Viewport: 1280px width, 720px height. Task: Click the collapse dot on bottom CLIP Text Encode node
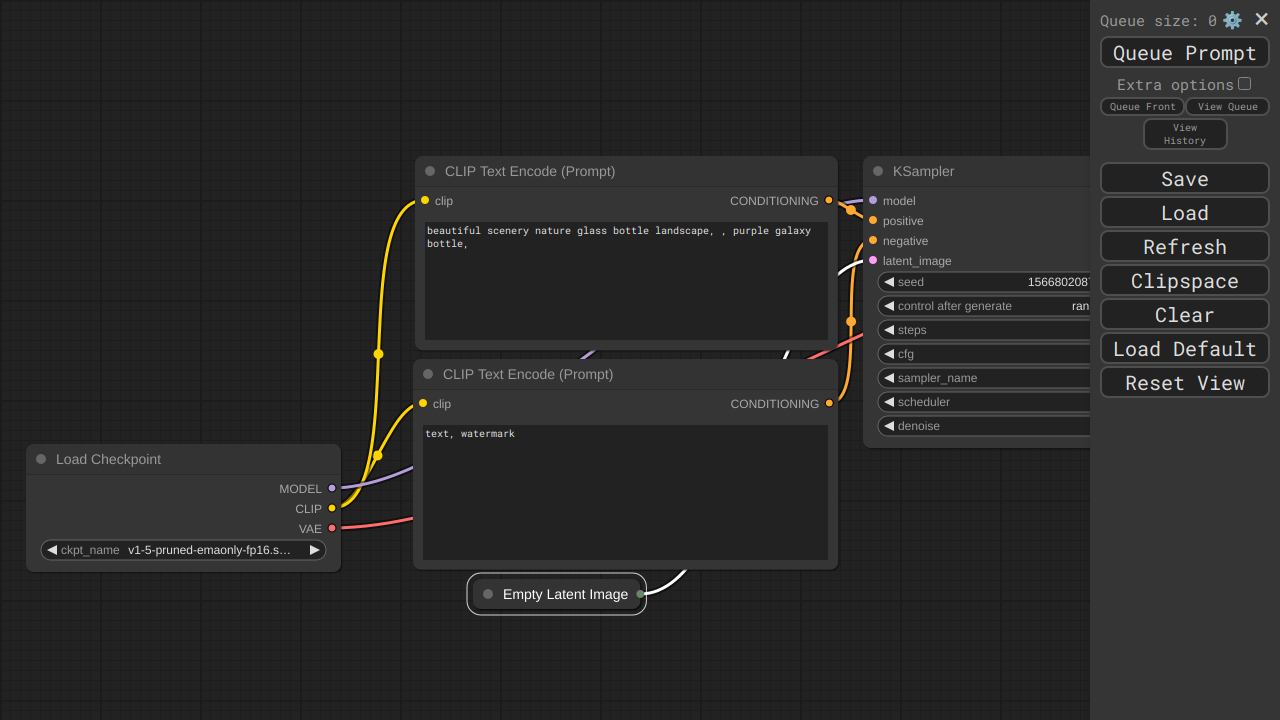click(428, 374)
